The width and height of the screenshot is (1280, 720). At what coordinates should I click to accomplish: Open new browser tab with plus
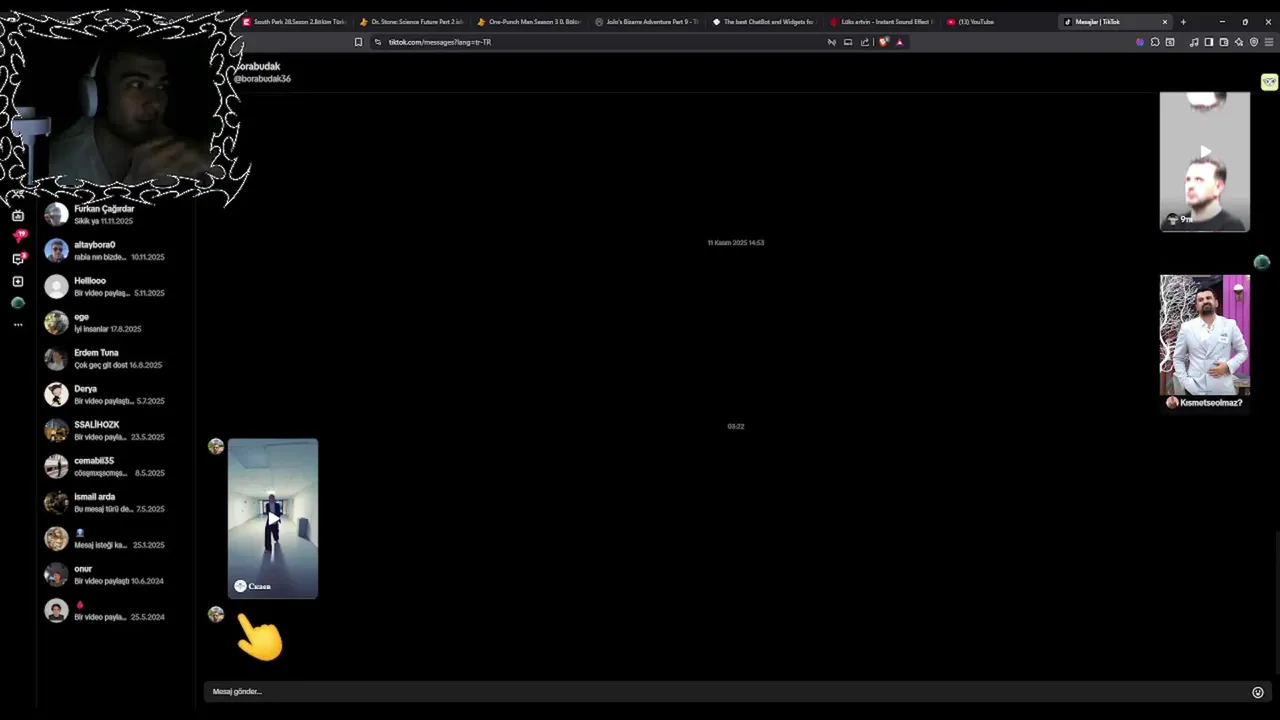tap(1183, 22)
